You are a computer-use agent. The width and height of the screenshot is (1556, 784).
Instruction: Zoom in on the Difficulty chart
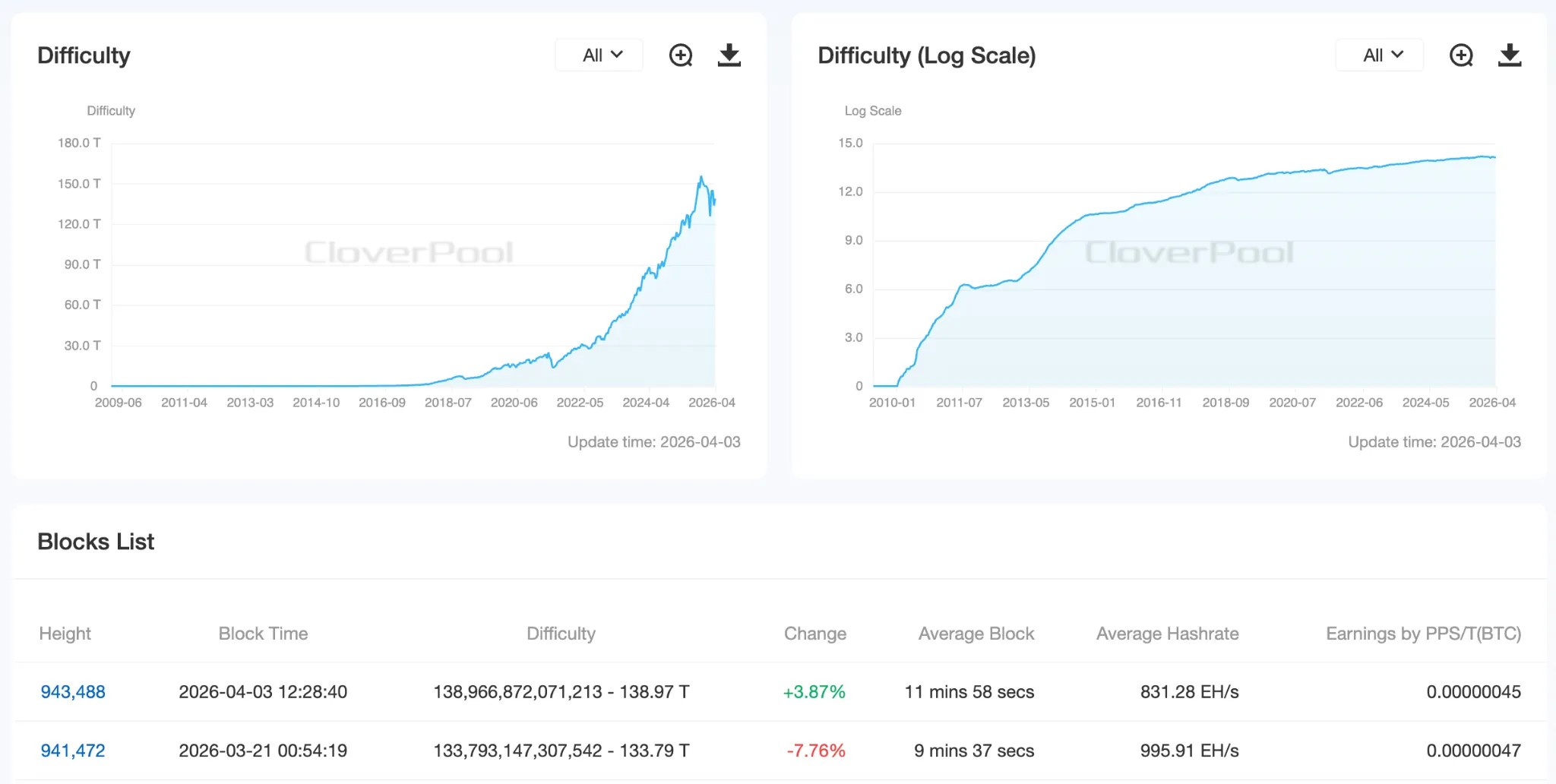coord(680,55)
